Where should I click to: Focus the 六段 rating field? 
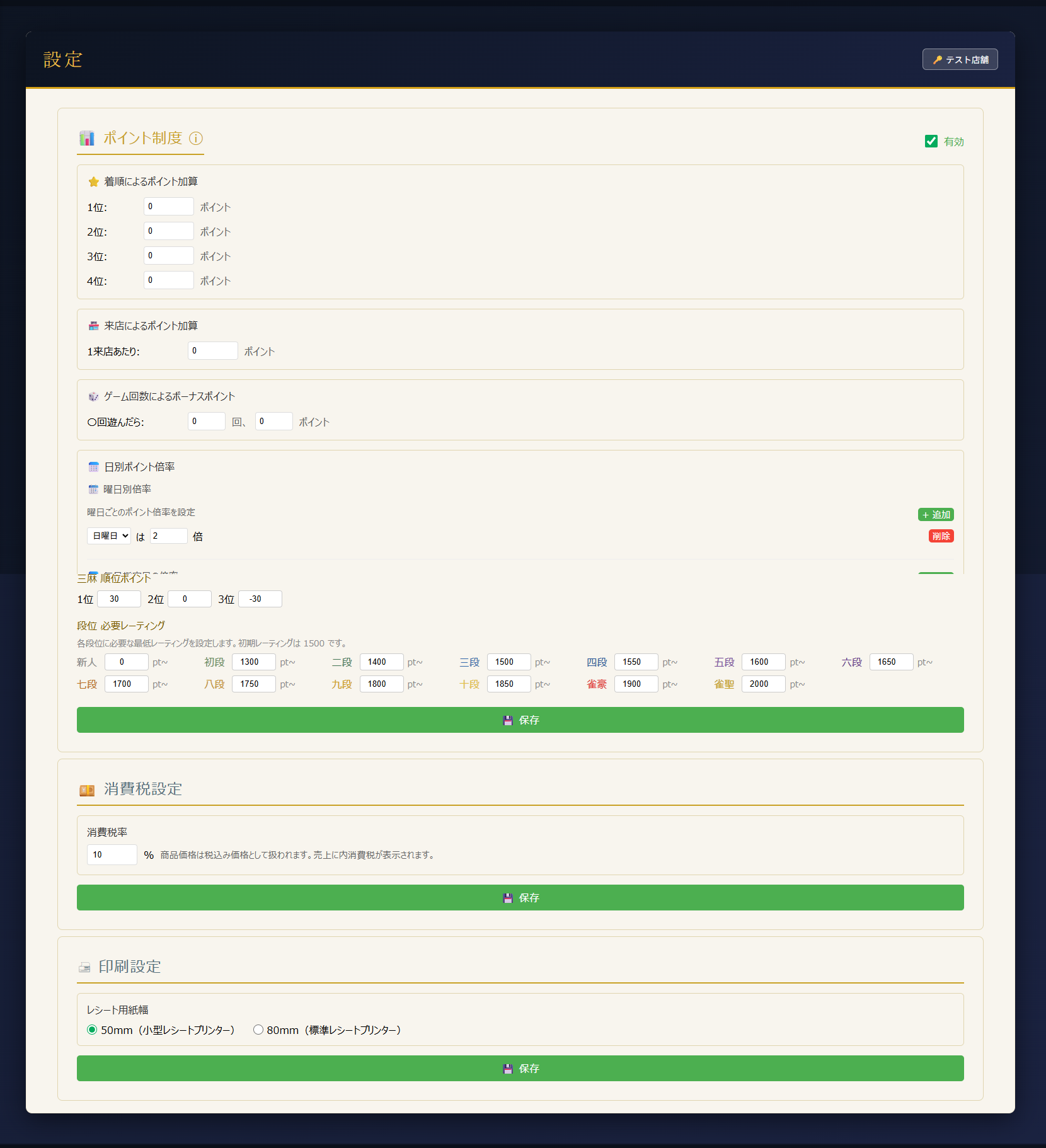tap(892, 662)
